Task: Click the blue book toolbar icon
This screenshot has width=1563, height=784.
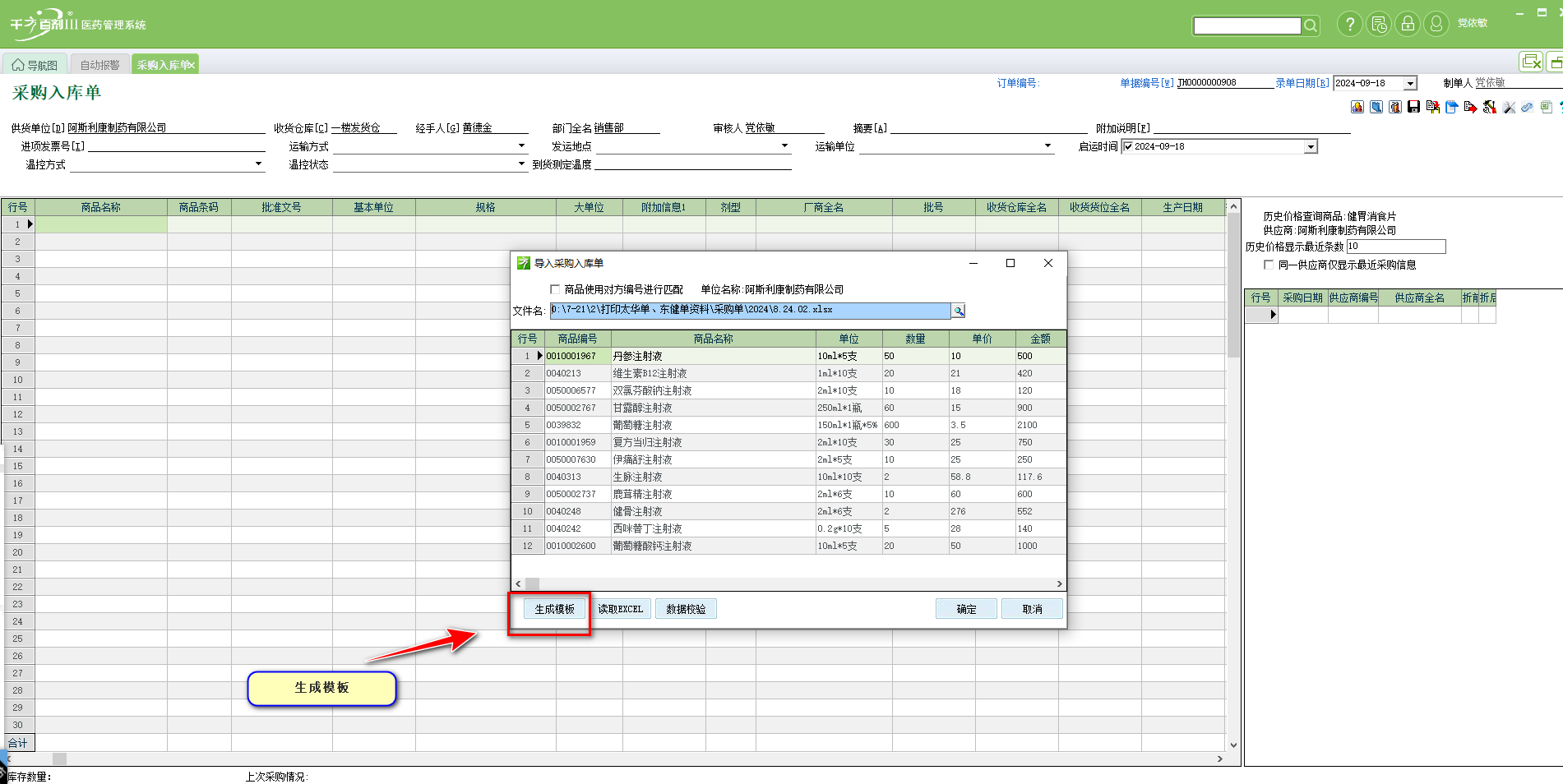Action: [x=1376, y=107]
